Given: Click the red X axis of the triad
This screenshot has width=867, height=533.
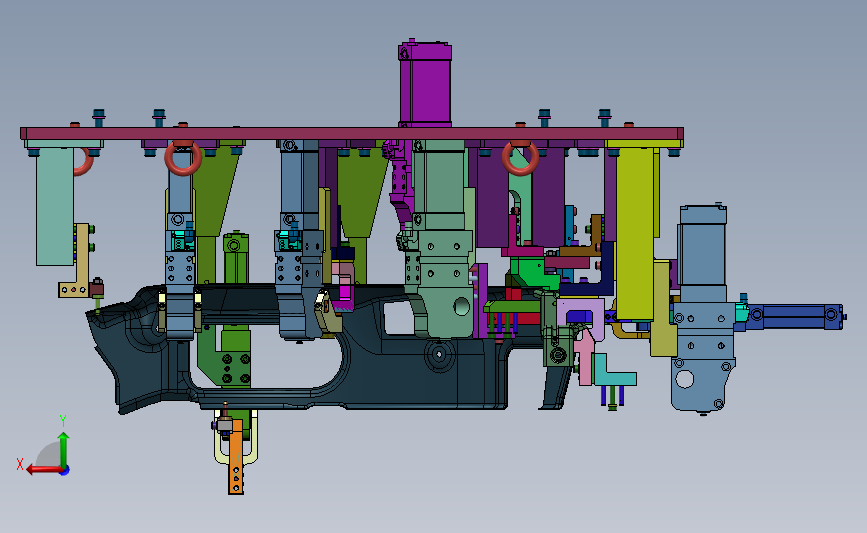Looking at the screenshot, I should pyautogui.click(x=44, y=470).
